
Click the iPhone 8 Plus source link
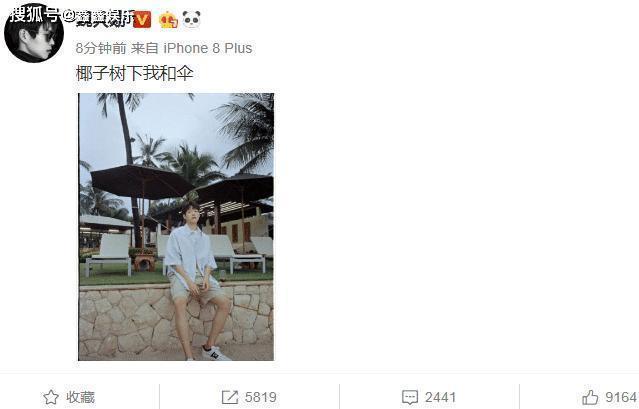point(208,48)
